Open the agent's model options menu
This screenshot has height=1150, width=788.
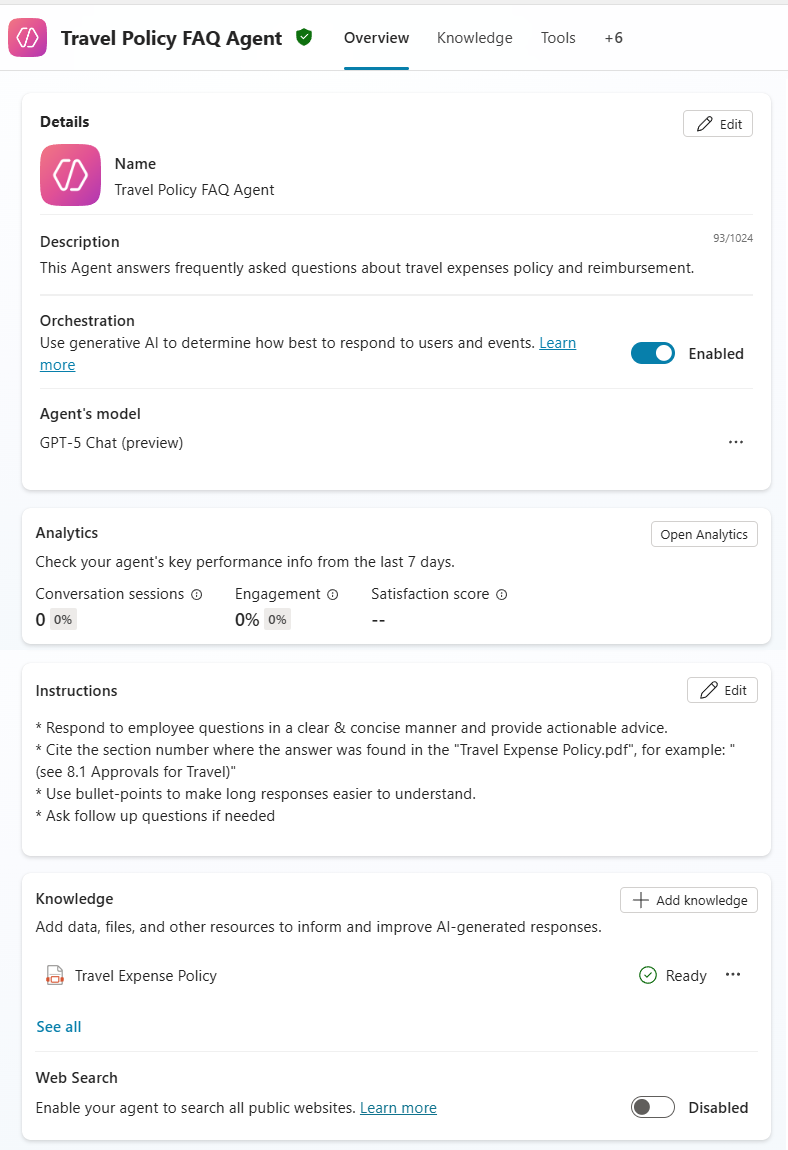[x=736, y=442]
